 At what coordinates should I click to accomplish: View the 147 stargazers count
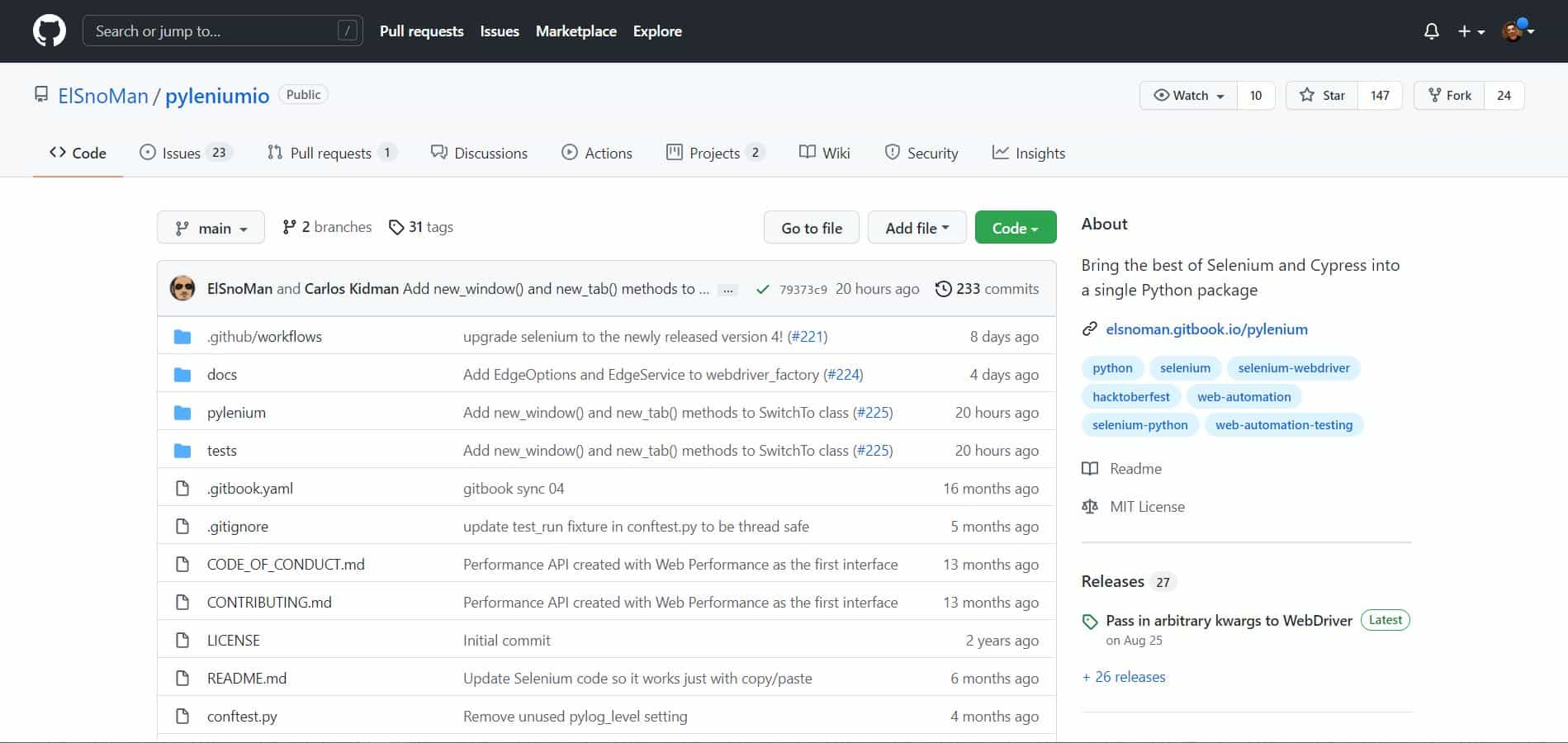coord(1380,96)
